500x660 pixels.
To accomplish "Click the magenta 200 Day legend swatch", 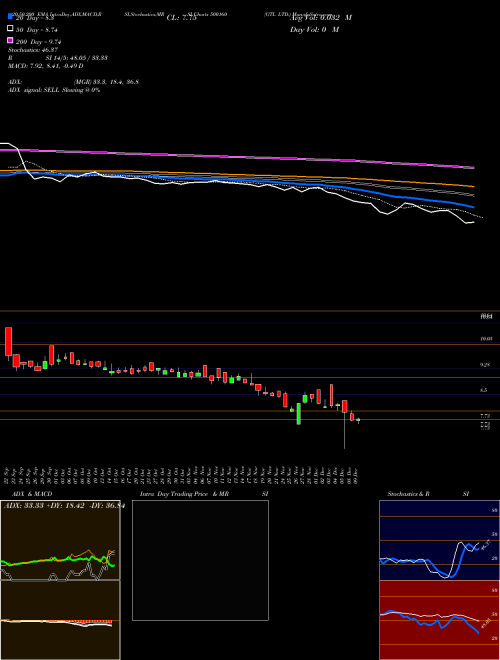I will coord(10,40).
